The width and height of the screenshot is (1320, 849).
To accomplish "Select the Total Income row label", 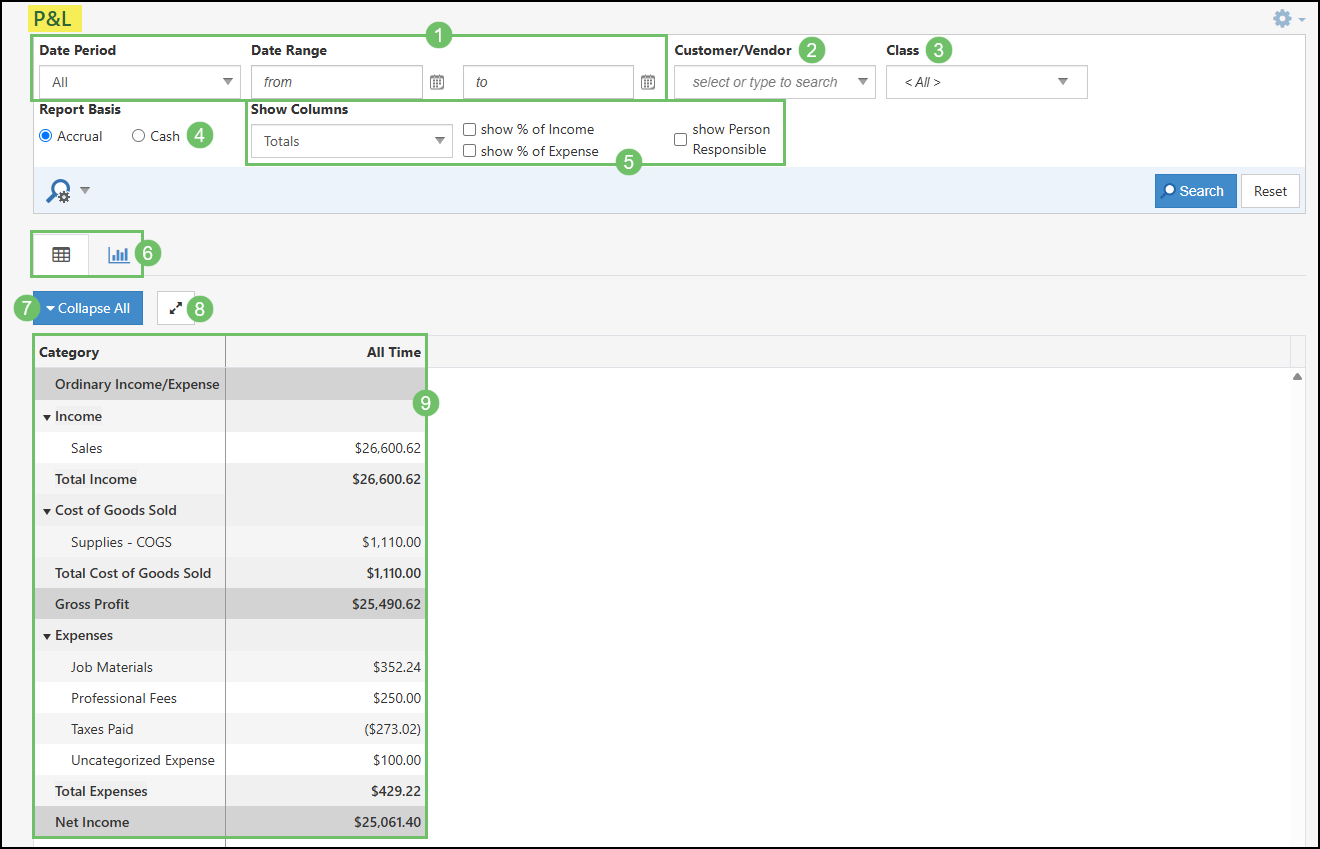I will 96,479.
